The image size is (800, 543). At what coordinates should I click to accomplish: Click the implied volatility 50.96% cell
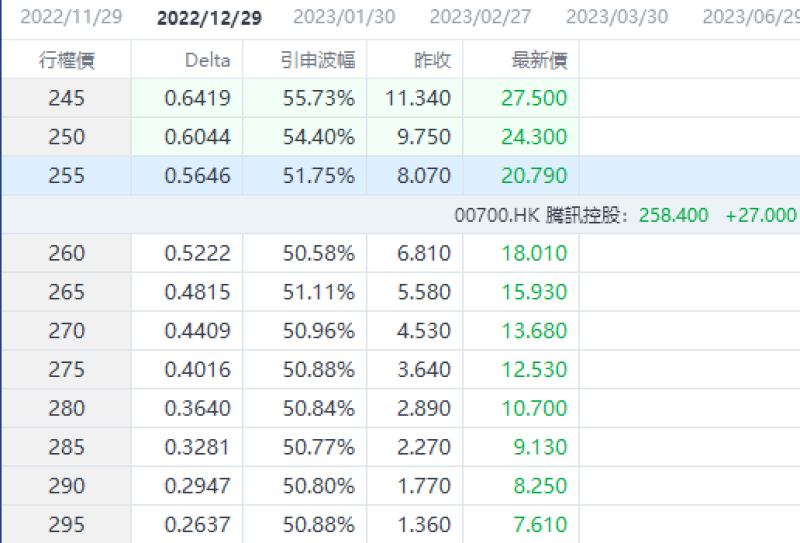coord(318,331)
